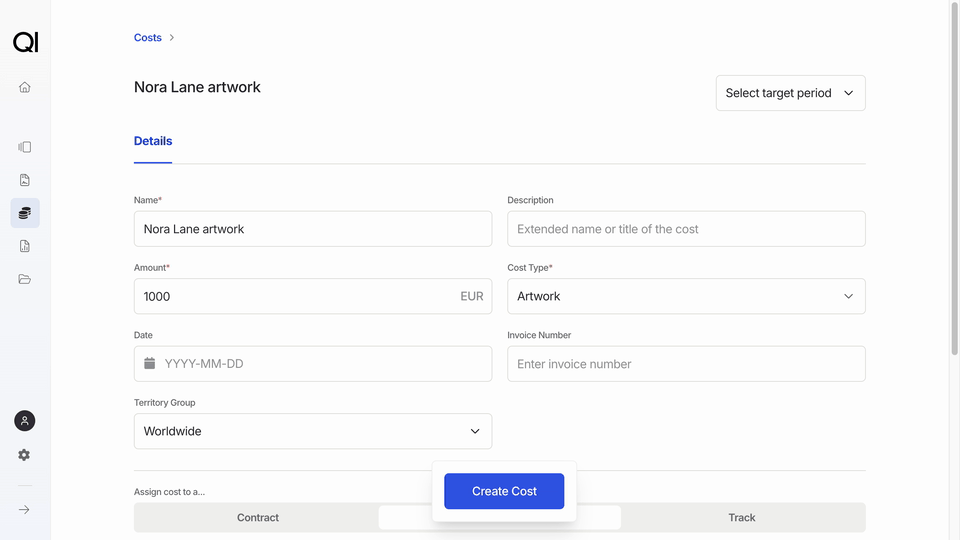Image resolution: width=960 pixels, height=540 pixels.
Task: Open the catalog panel icon in sidebar
Action: [x=24, y=147]
